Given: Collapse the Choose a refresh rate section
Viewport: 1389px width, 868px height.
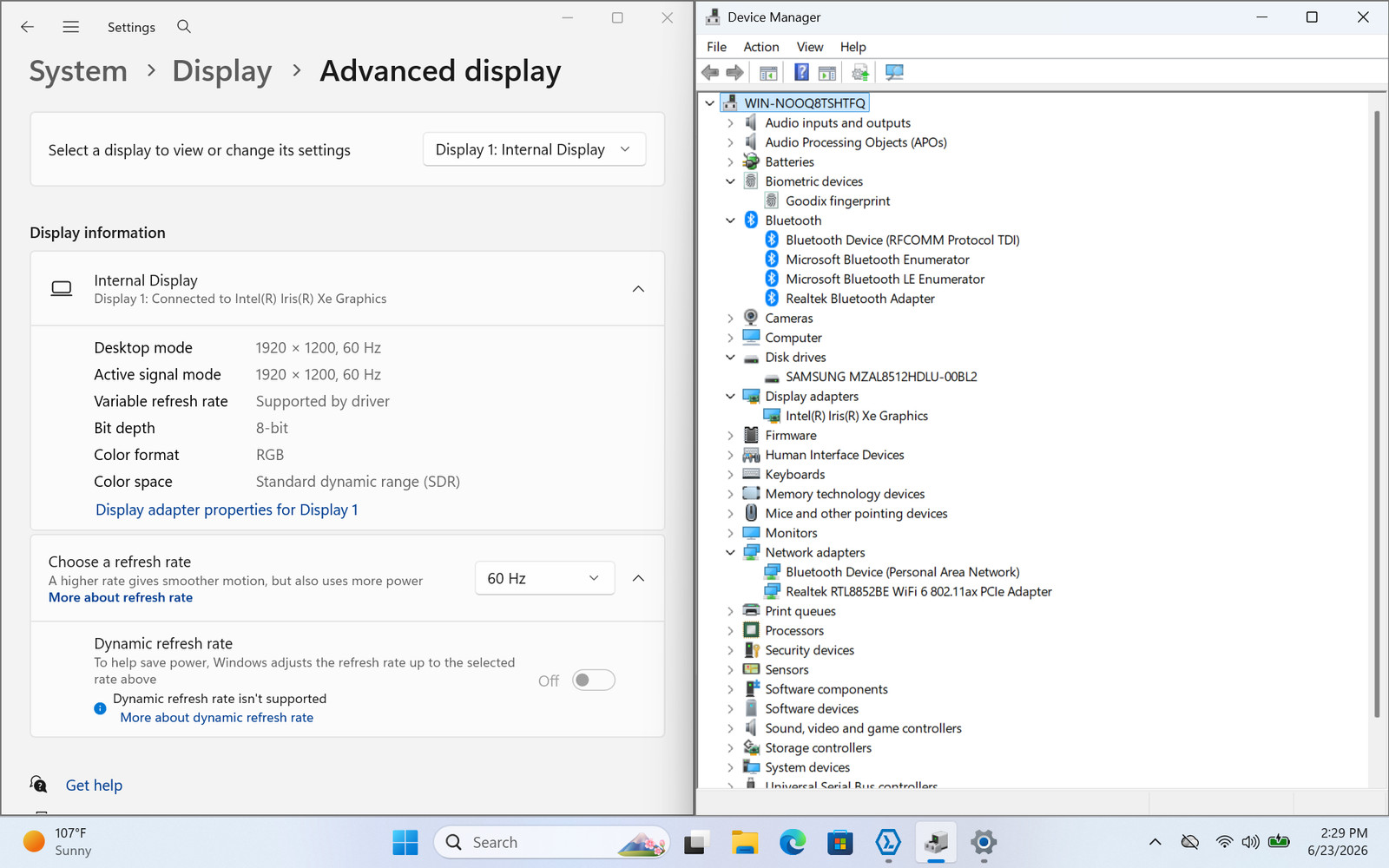Looking at the screenshot, I should coord(638,578).
